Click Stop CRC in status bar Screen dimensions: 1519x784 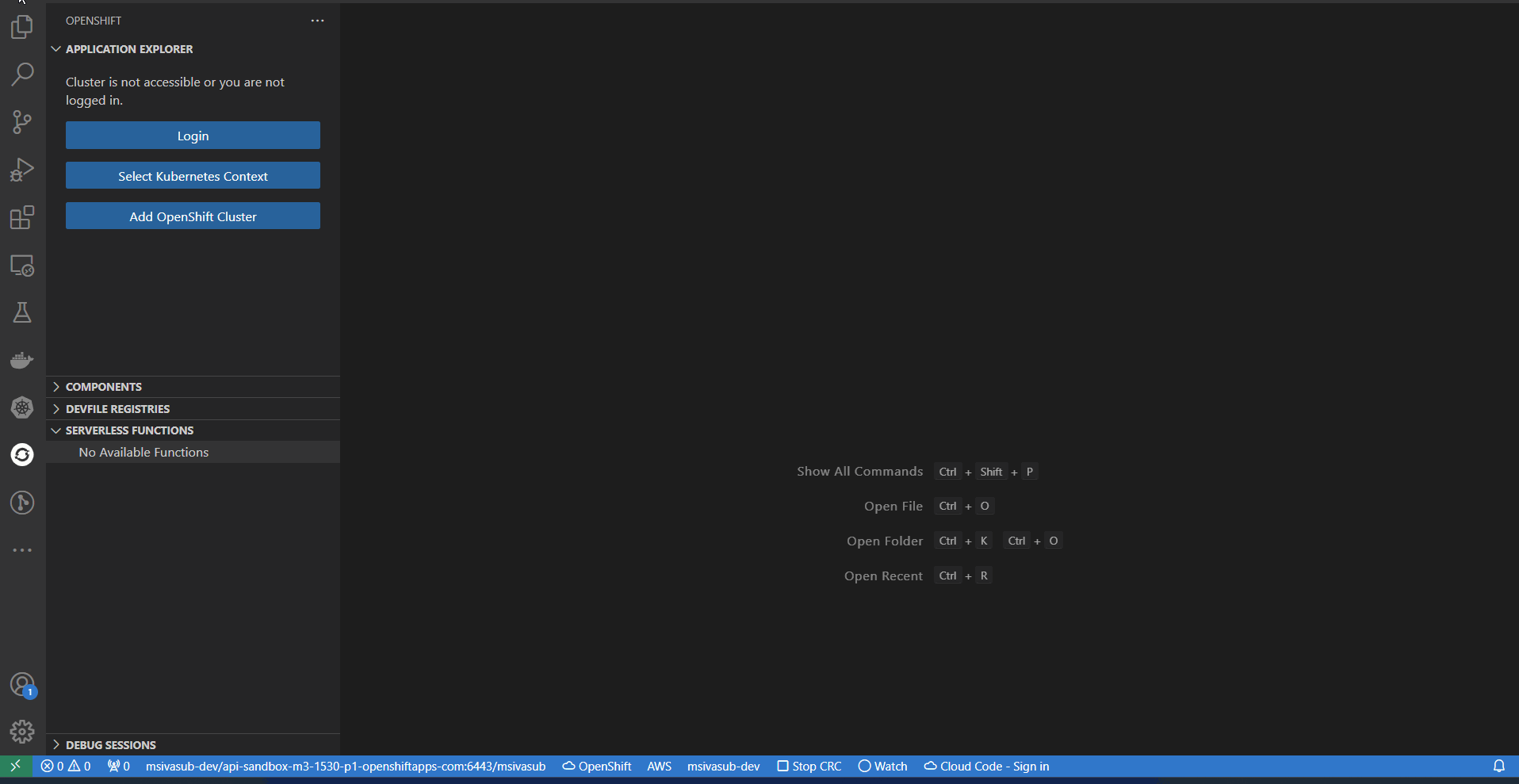pos(809,766)
